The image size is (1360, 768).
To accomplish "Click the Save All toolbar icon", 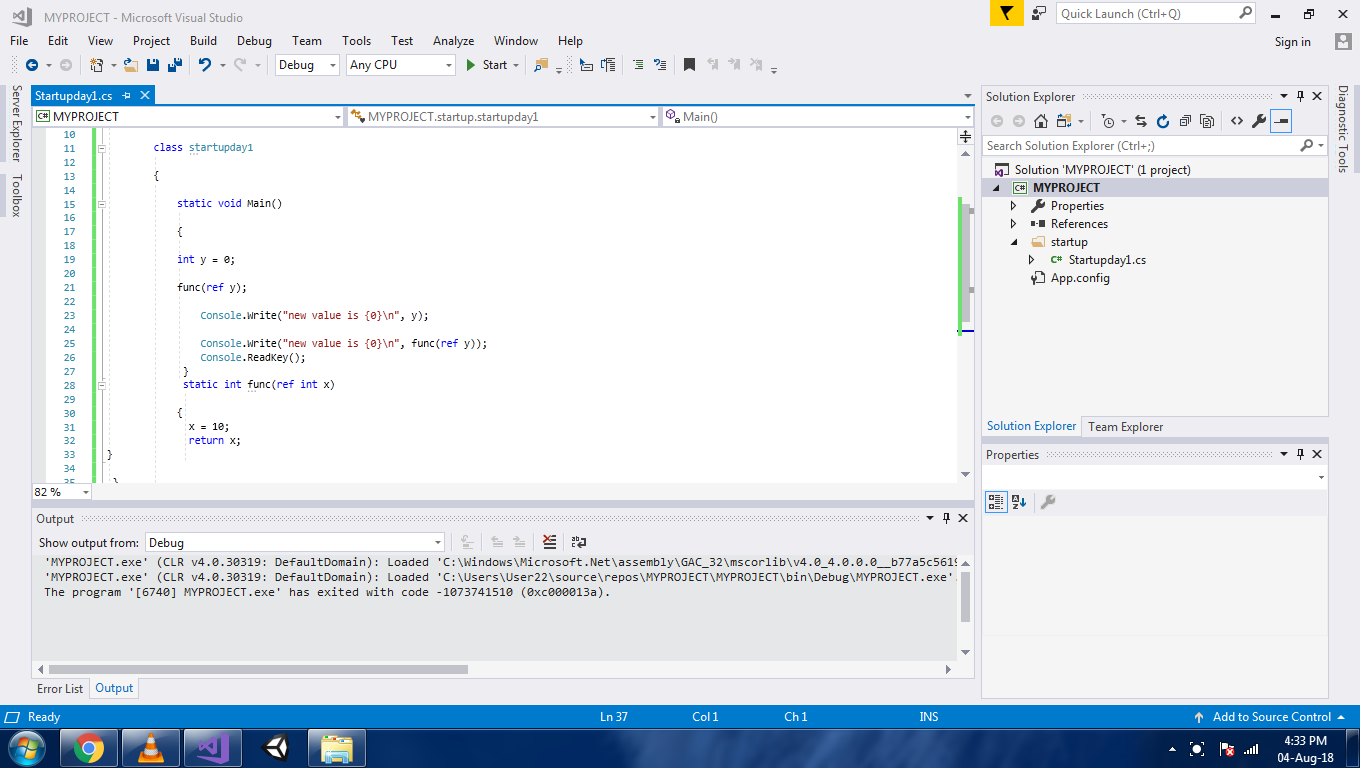I will tap(175, 65).
